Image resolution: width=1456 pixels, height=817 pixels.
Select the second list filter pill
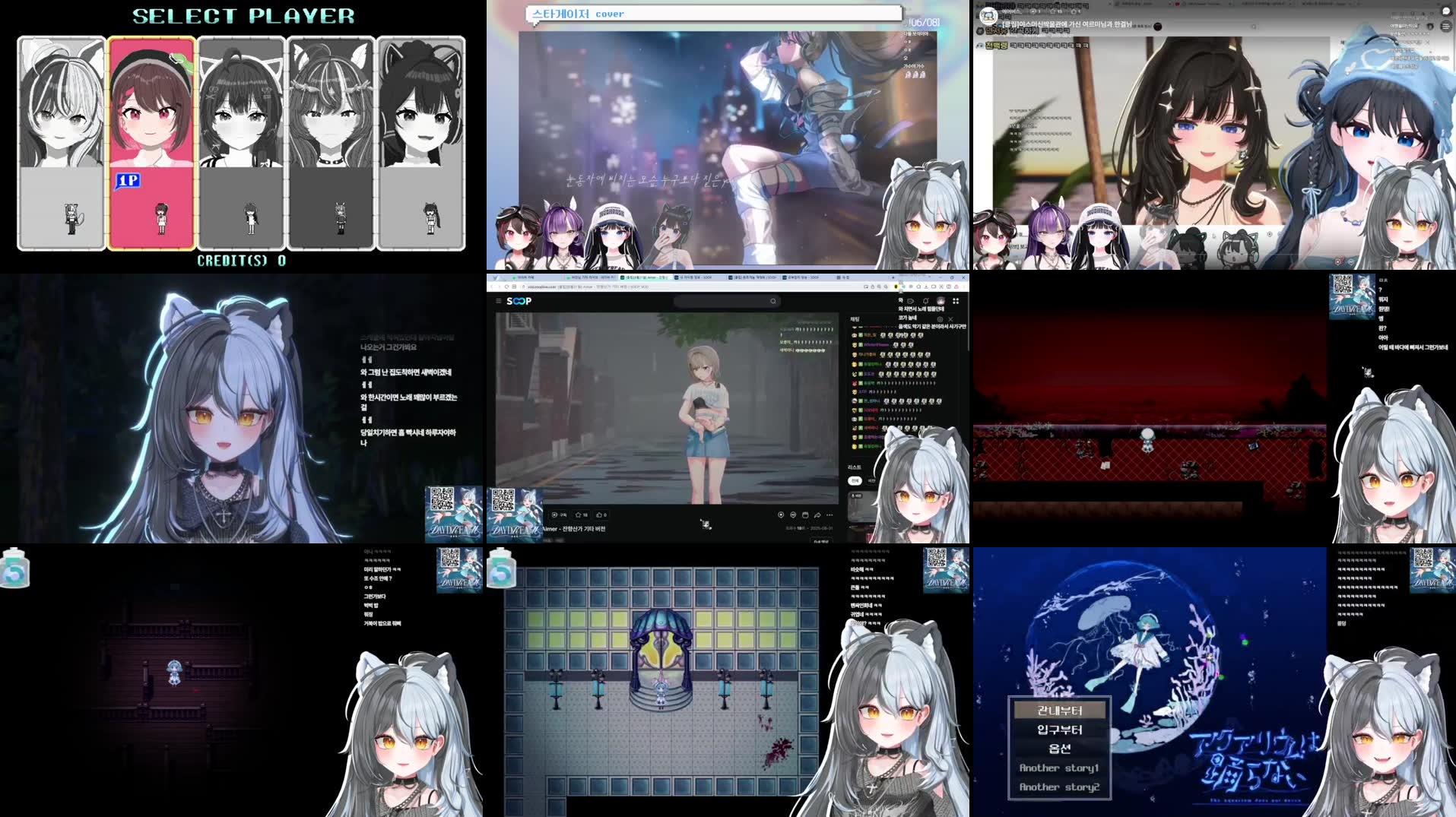(871, 480)
